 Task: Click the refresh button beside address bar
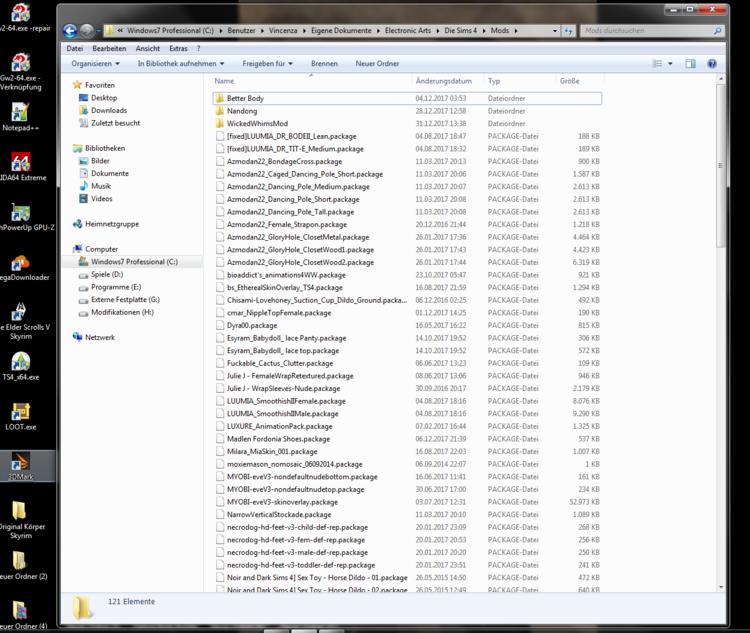568,31
